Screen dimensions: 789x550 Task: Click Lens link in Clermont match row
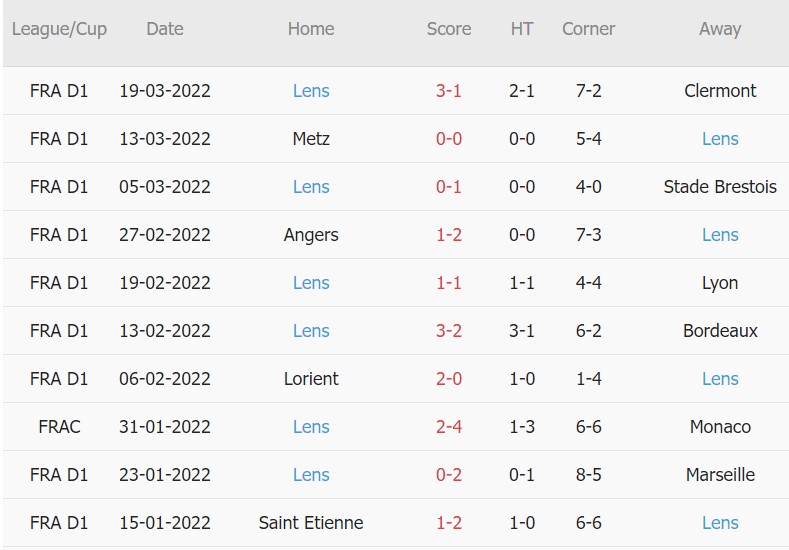311,91
